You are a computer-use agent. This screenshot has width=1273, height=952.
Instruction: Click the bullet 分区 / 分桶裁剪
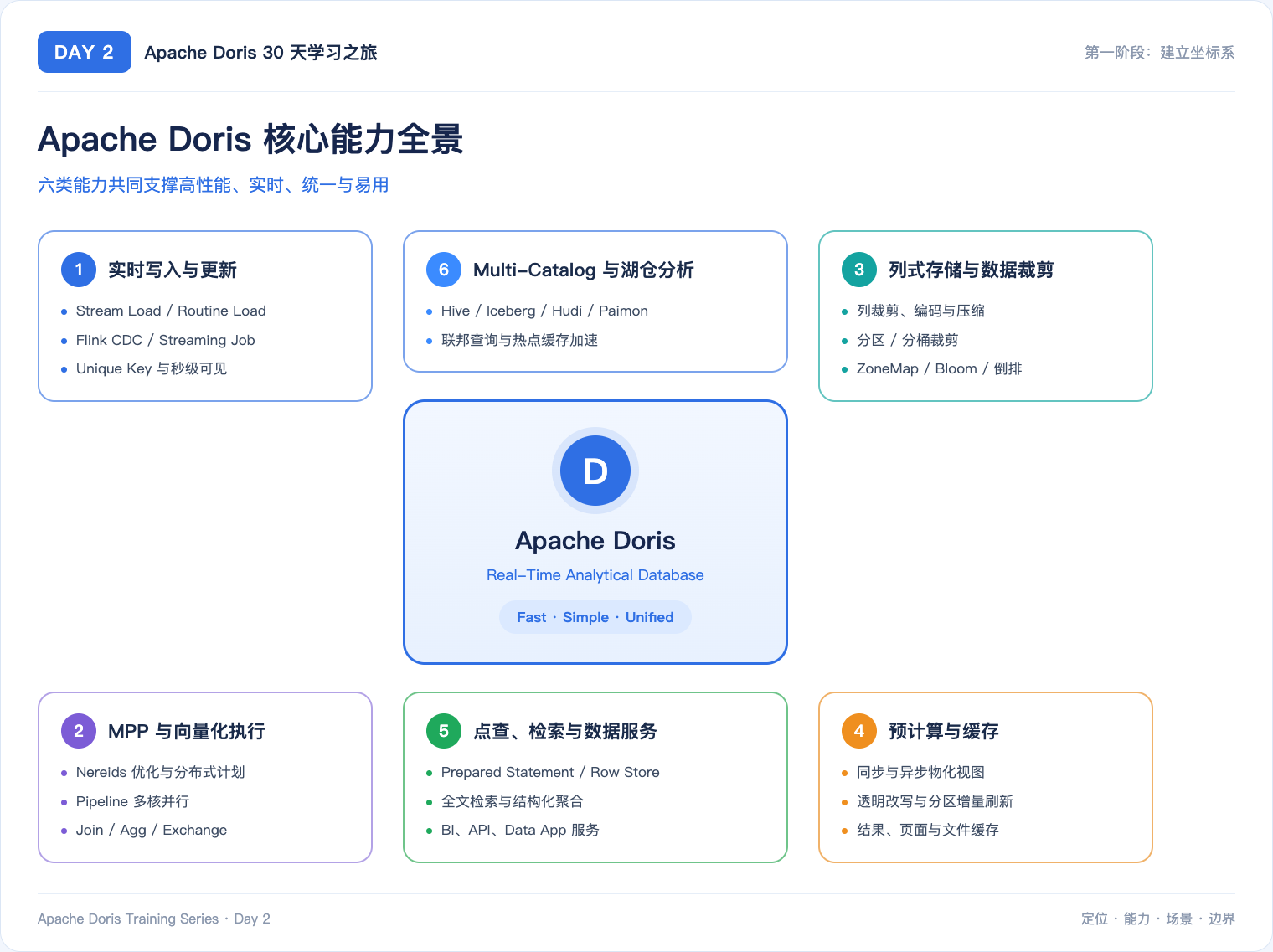907,340
